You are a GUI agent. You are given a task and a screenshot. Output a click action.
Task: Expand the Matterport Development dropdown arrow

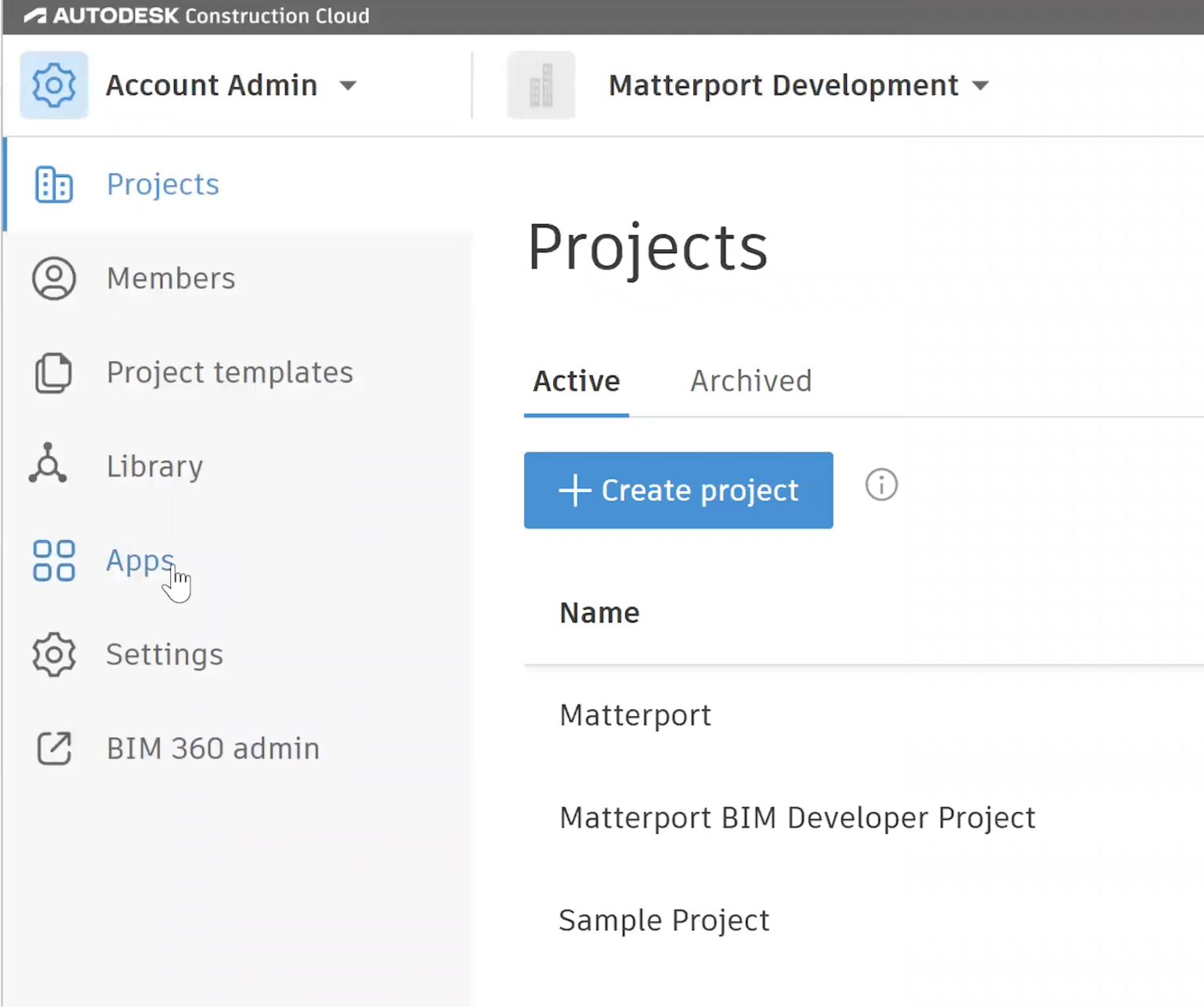pos(981,85)
